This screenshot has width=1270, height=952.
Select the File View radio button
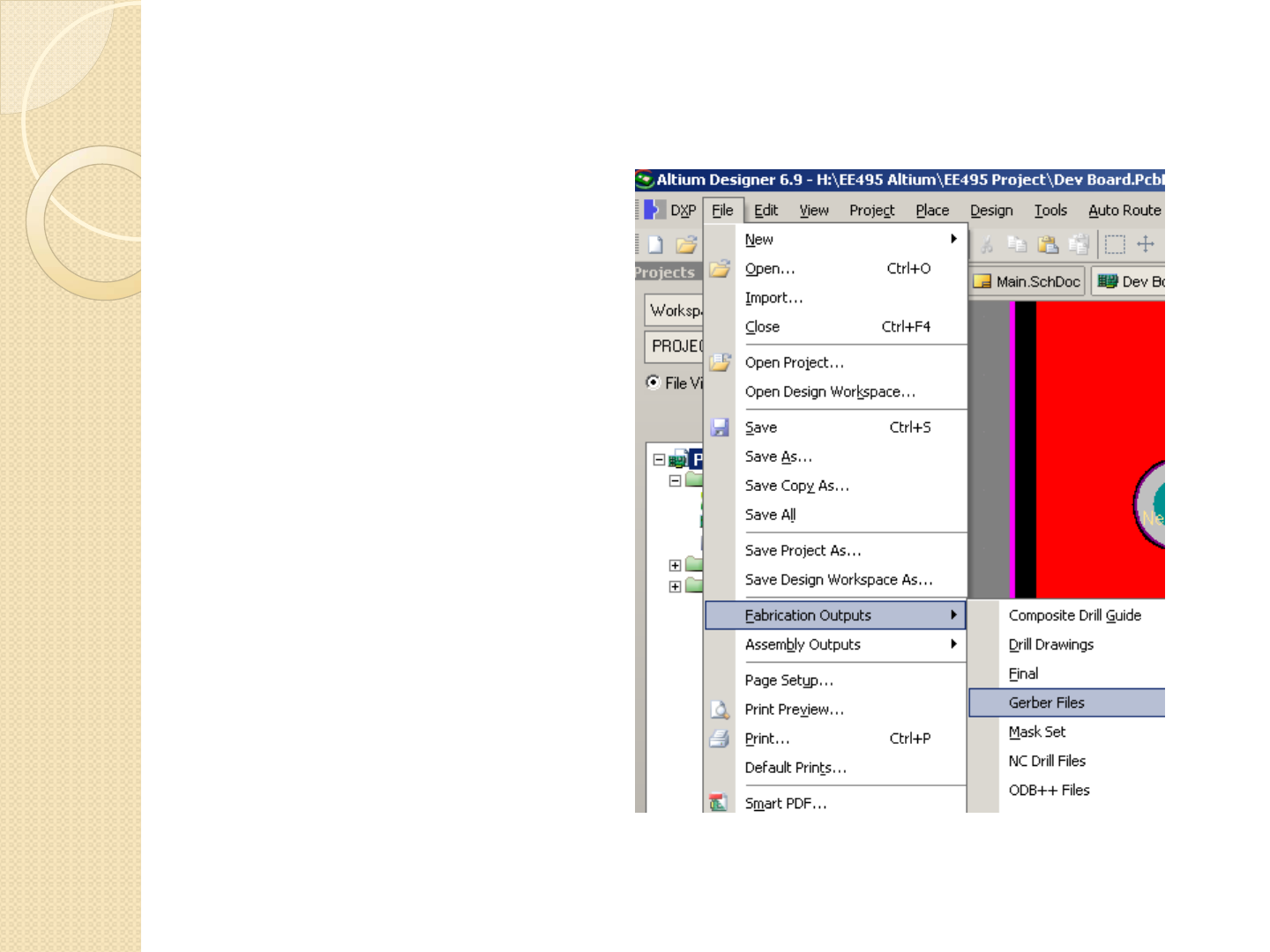(x=653, y=382)
